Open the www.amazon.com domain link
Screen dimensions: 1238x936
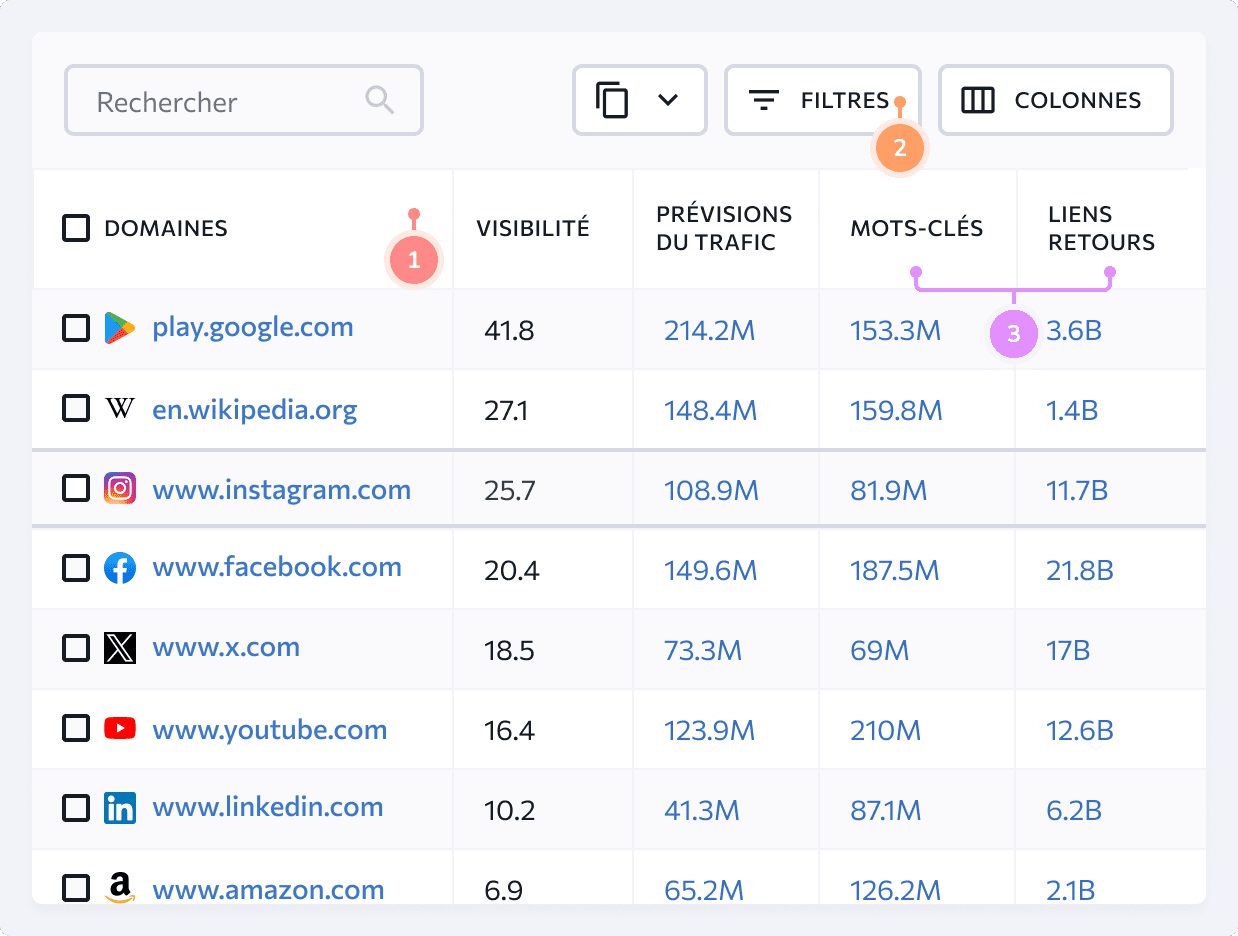[268, 889]
